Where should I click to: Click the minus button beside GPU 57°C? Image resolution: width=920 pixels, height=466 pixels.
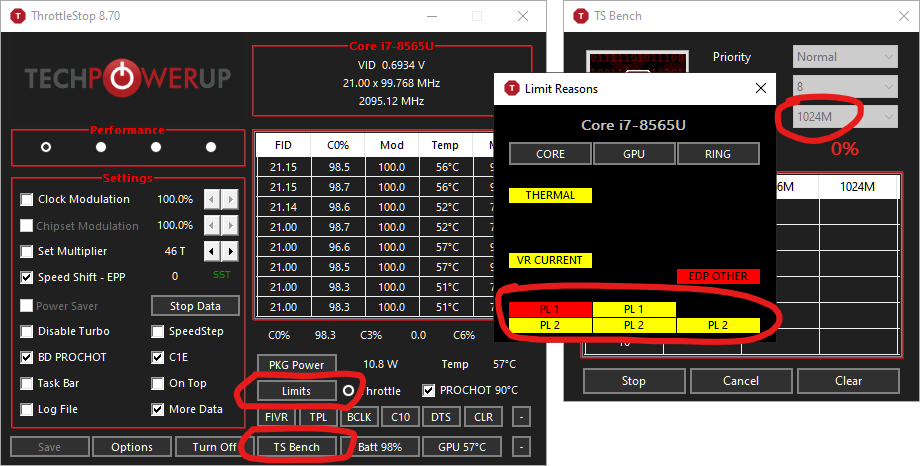[522, 447]
